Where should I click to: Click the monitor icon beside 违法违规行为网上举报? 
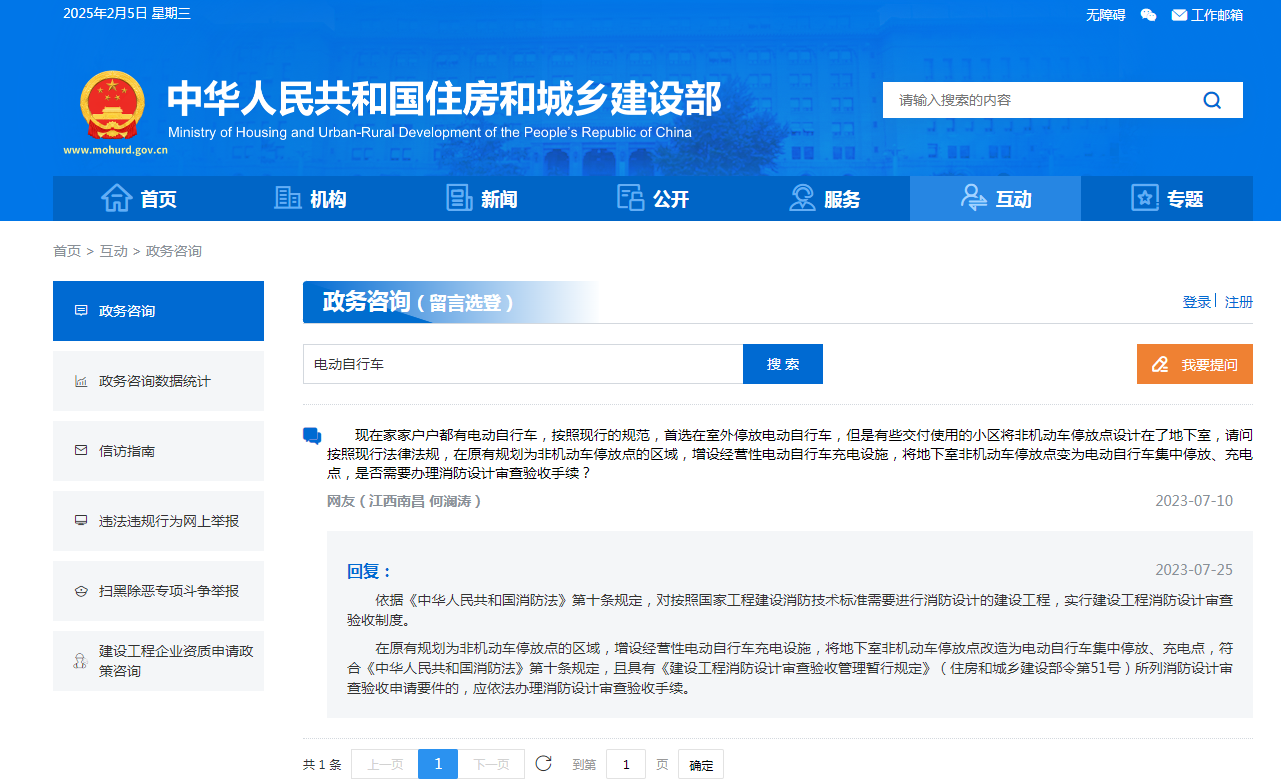(81, 521)
